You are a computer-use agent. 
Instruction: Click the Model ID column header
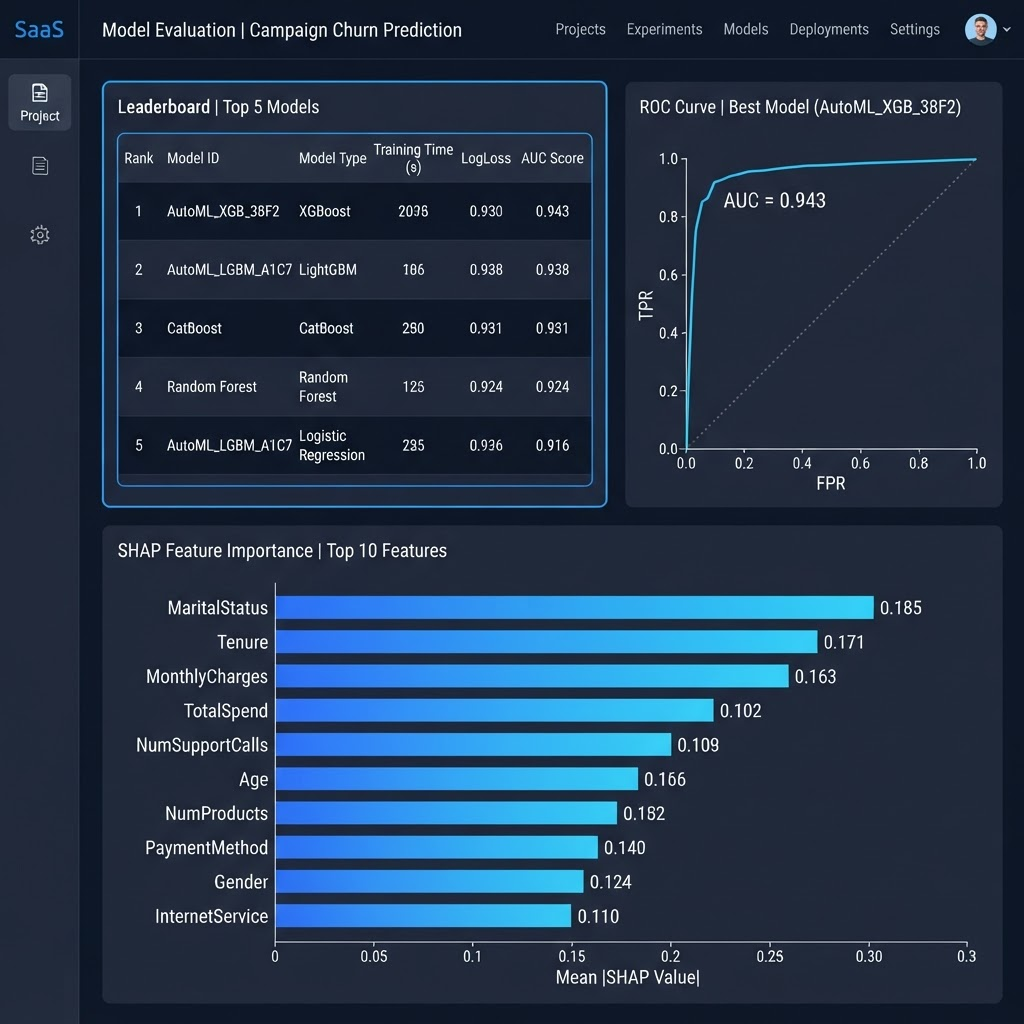pos(193,158)
